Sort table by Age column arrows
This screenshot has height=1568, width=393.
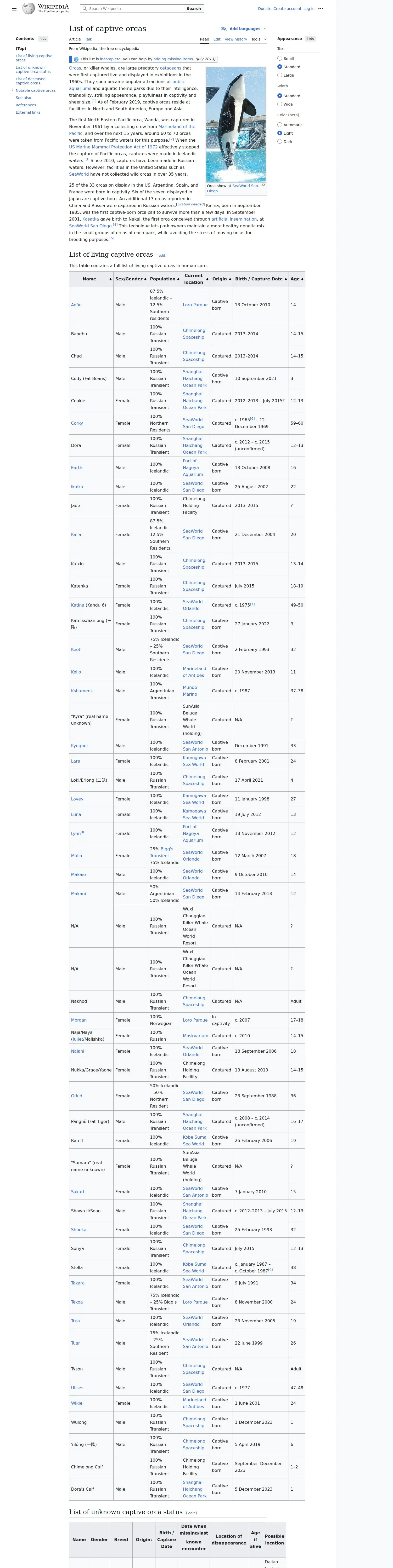pyautogui.click(x=302, y=279)
